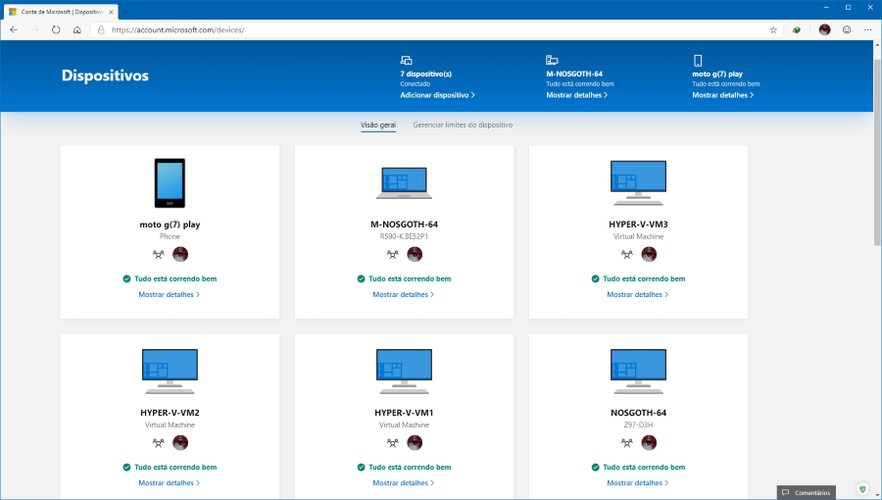Open Mostrar detalhes under moto g(7) play in header

(x=723, y=95)
